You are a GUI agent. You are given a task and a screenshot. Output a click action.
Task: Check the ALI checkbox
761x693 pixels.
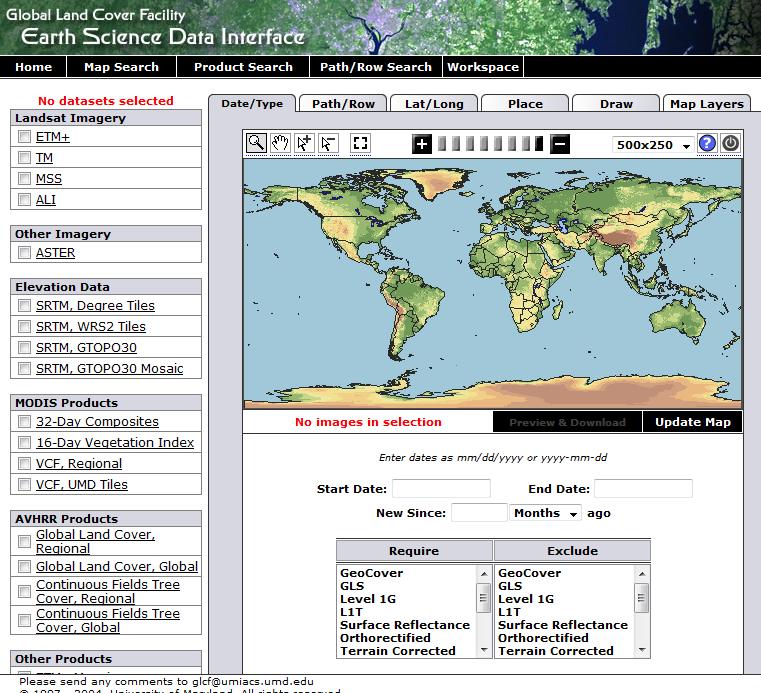(24, 199)
